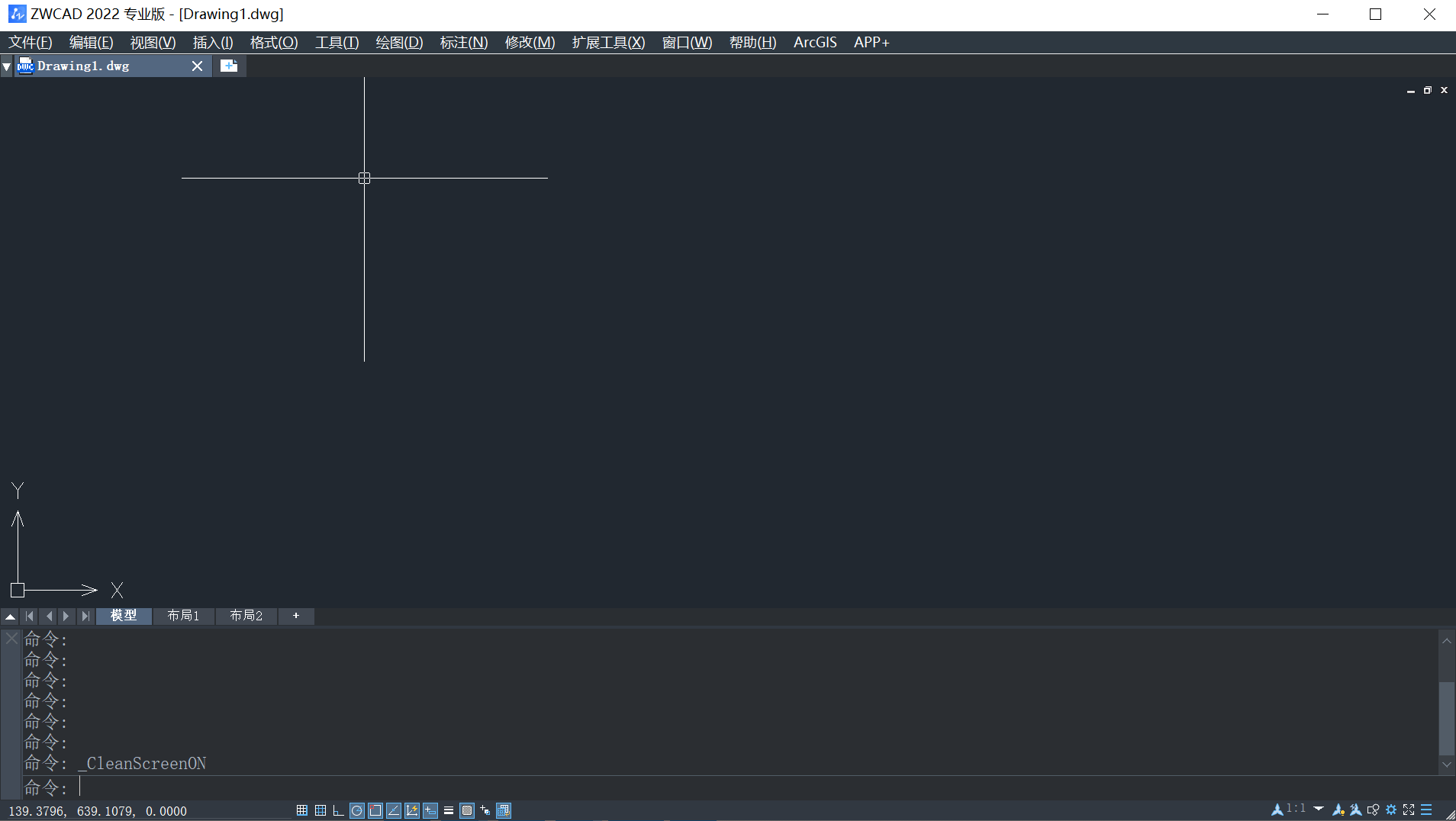Image resolution: width=1456 pixels, height=821 pixels.
Task: Click the annotation scale icon
Action: (1277, 810)
